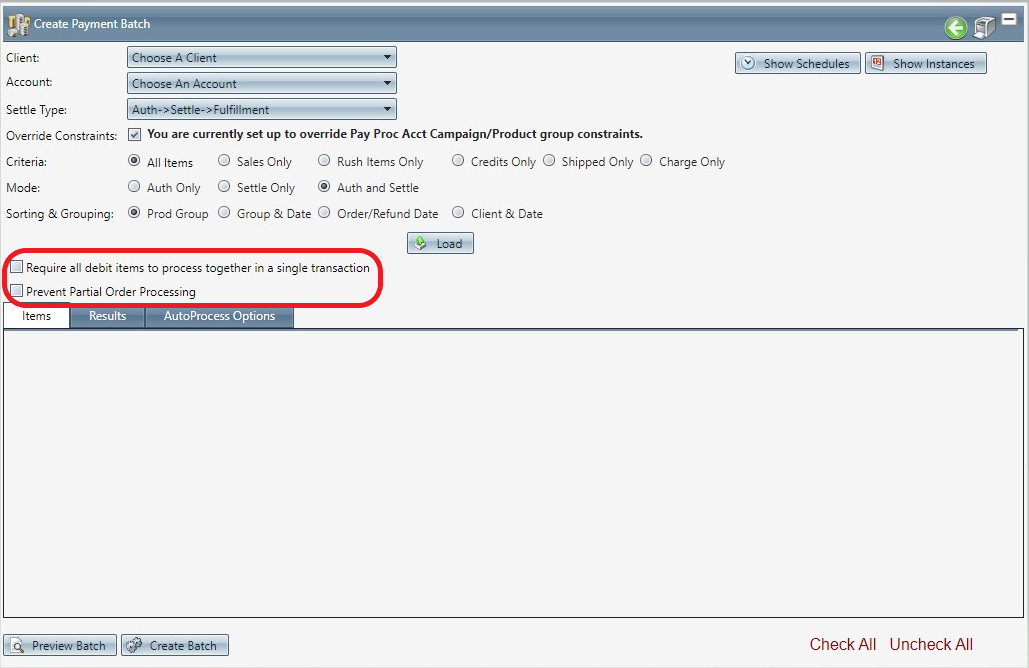This screenshot has height=668, width=1029.
Task: Sort by Prod Group
Action: [x=135, y=213]
